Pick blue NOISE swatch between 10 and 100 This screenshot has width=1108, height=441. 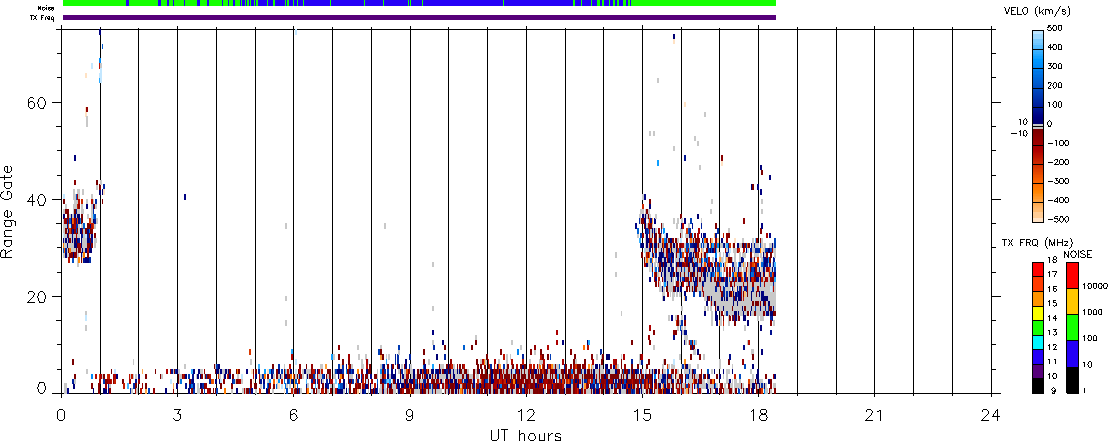pos(1072,353)
